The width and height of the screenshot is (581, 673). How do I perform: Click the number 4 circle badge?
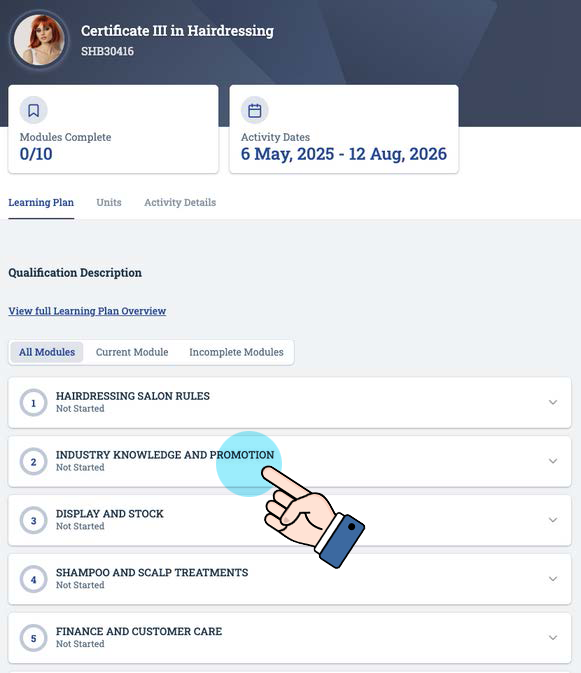point(33,579)
